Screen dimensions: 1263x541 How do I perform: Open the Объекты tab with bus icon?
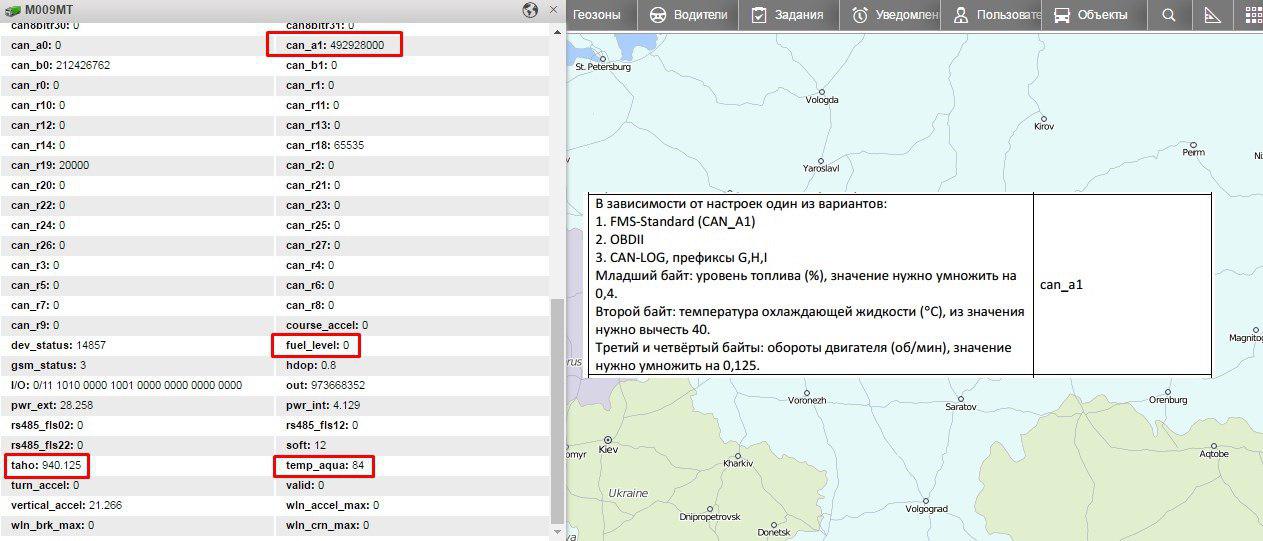[x=1090, y=15]
